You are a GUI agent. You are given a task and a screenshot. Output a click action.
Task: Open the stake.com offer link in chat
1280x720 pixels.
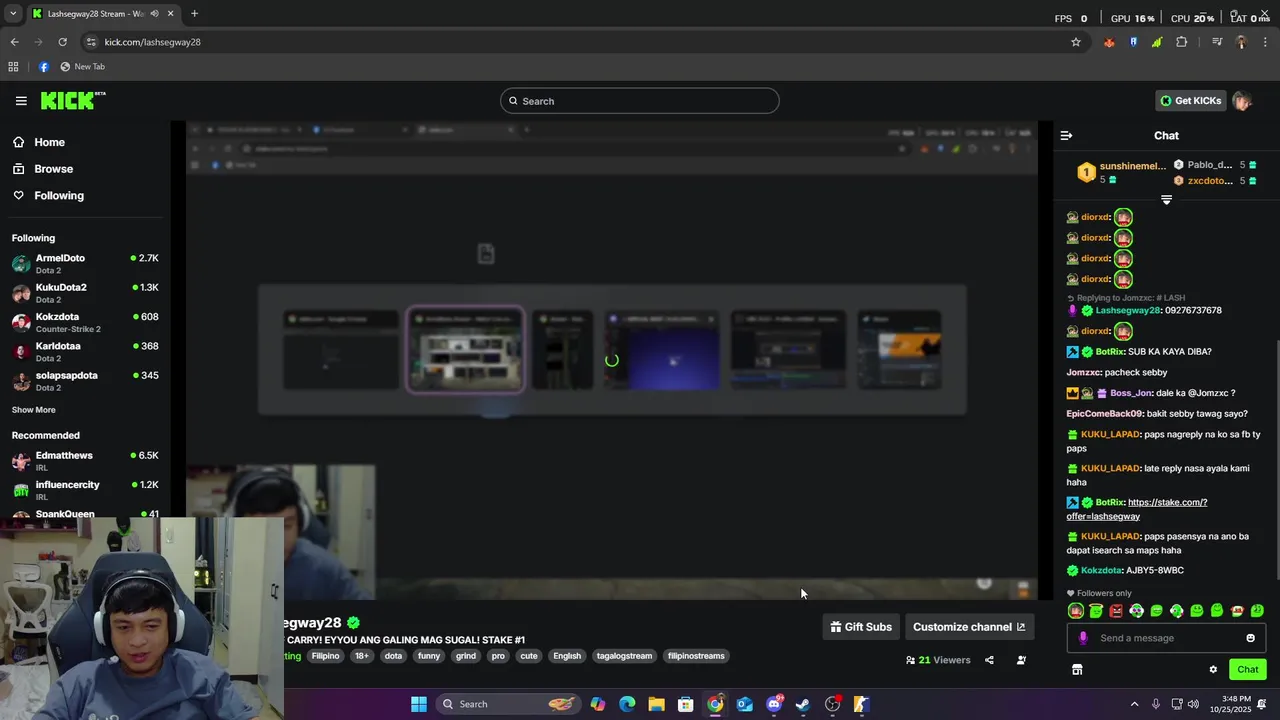(x=1137, y=509)
